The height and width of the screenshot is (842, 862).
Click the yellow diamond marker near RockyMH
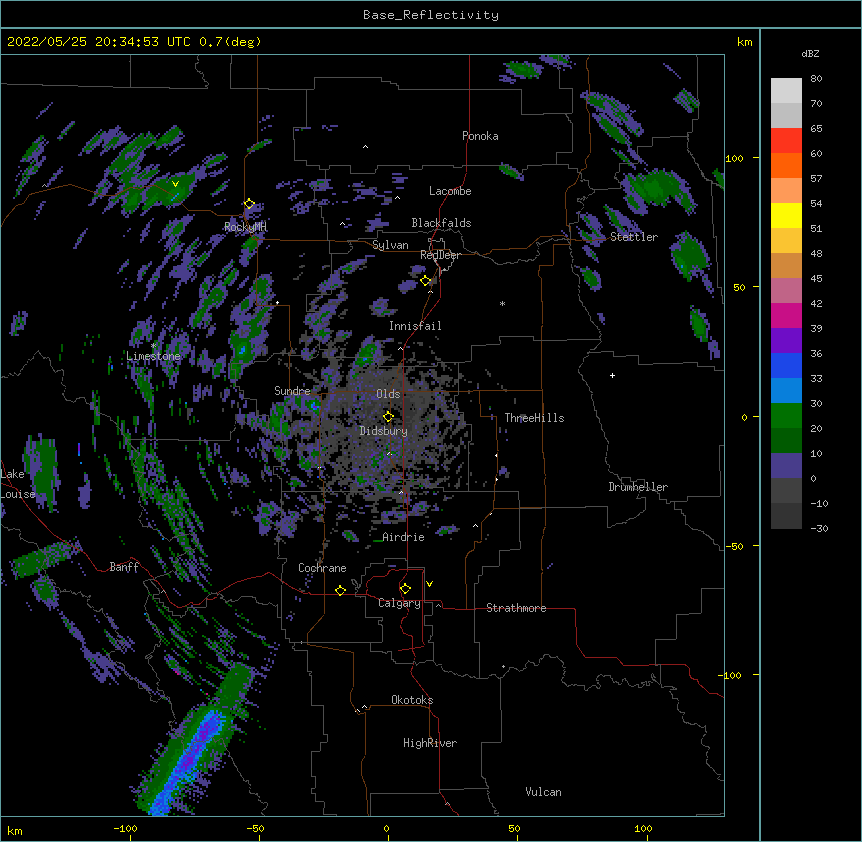pos(249,204)
